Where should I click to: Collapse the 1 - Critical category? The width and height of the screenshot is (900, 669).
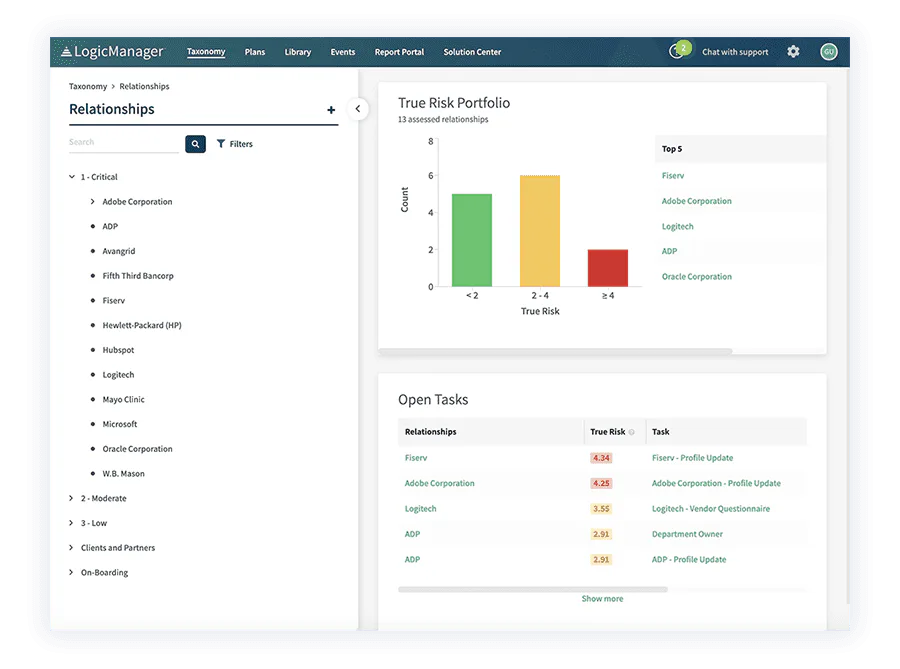(71, 176)
